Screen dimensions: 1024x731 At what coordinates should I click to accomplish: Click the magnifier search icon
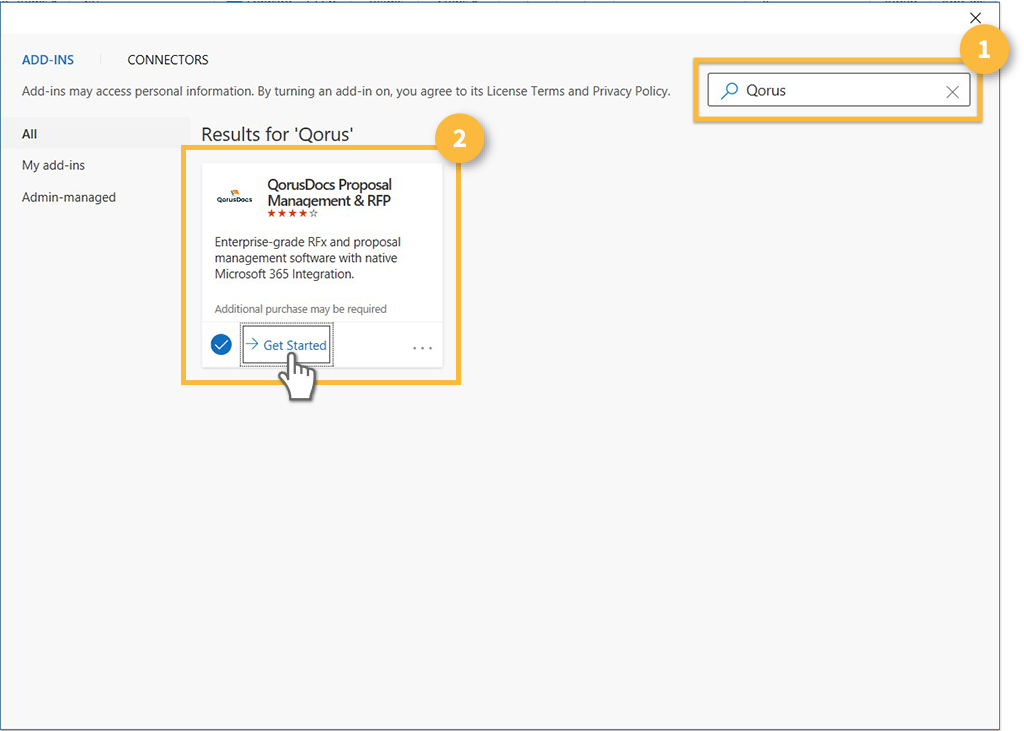pyautogui.click(x=729, y=91)
